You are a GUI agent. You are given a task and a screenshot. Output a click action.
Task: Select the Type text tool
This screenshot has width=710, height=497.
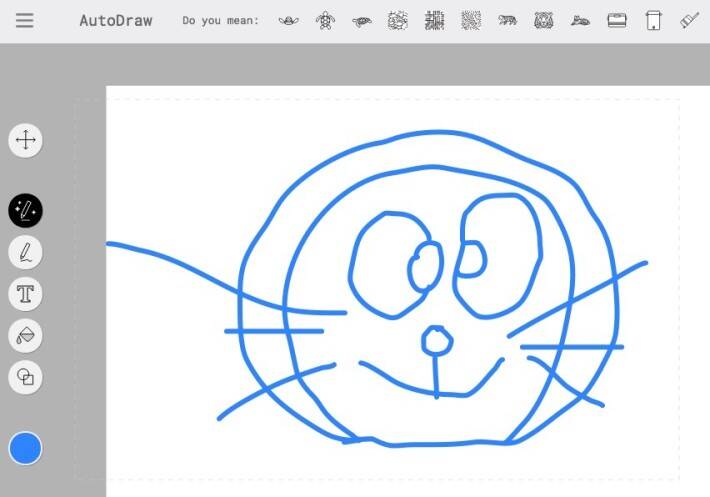[x=25, y=294]
